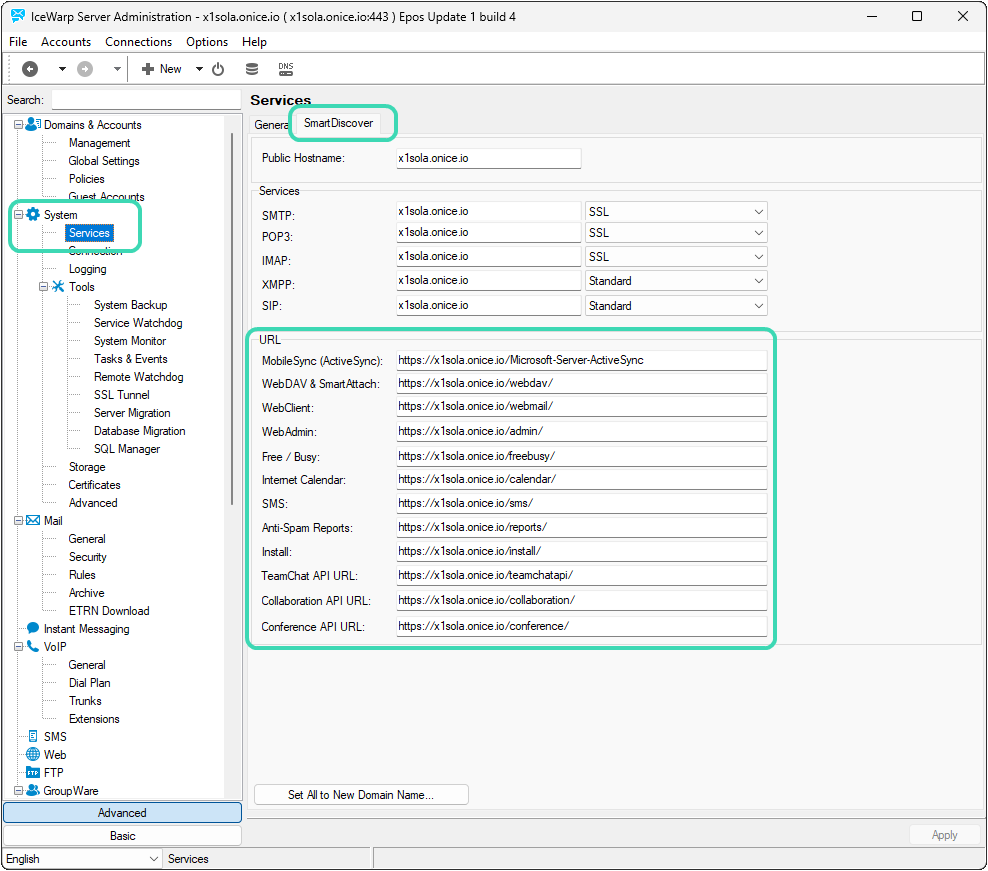The image size is (988, 871).
Task: Open the SMTP security dropdown
Action: [675, 212]
